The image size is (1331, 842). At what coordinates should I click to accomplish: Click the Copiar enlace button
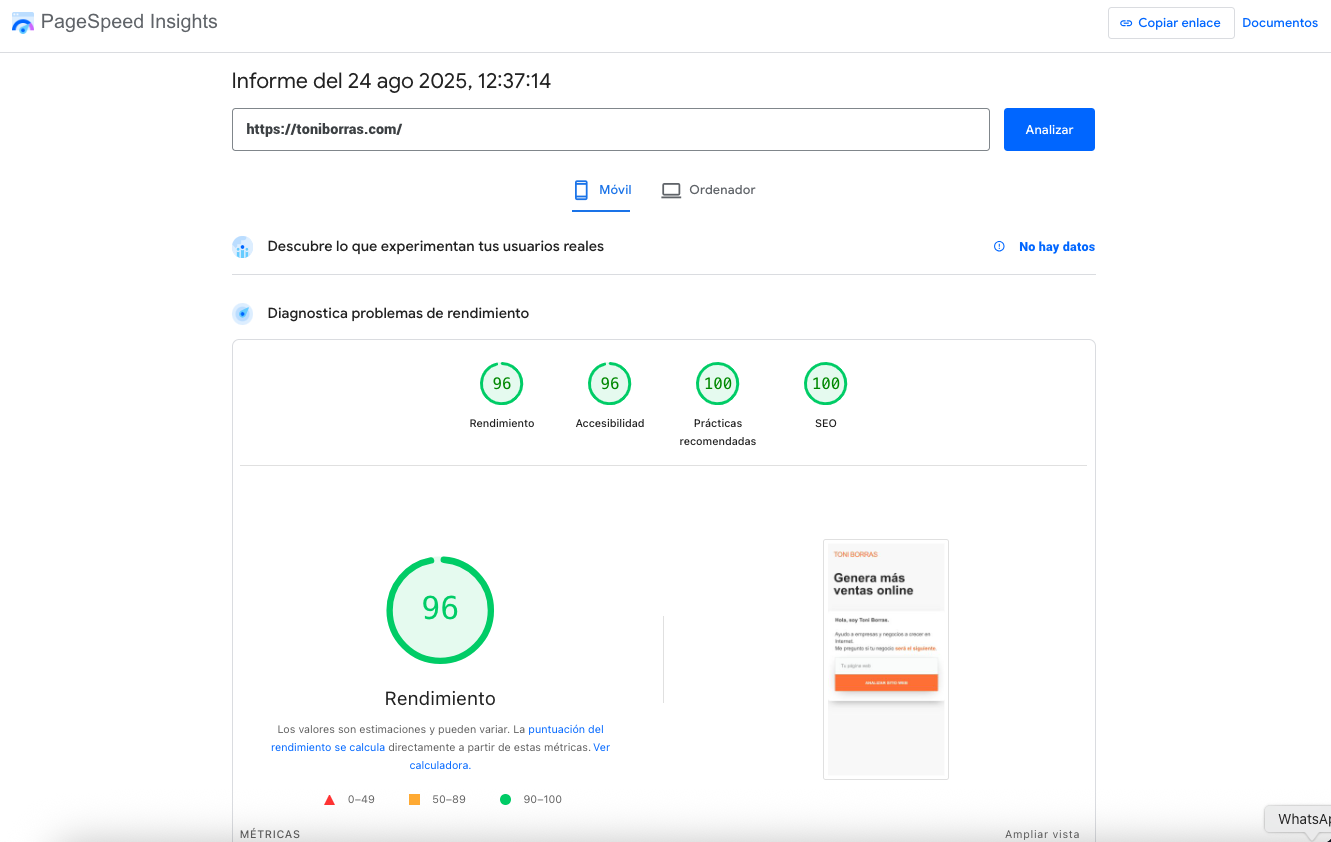pyautogui.click(x=1171, y=23)
